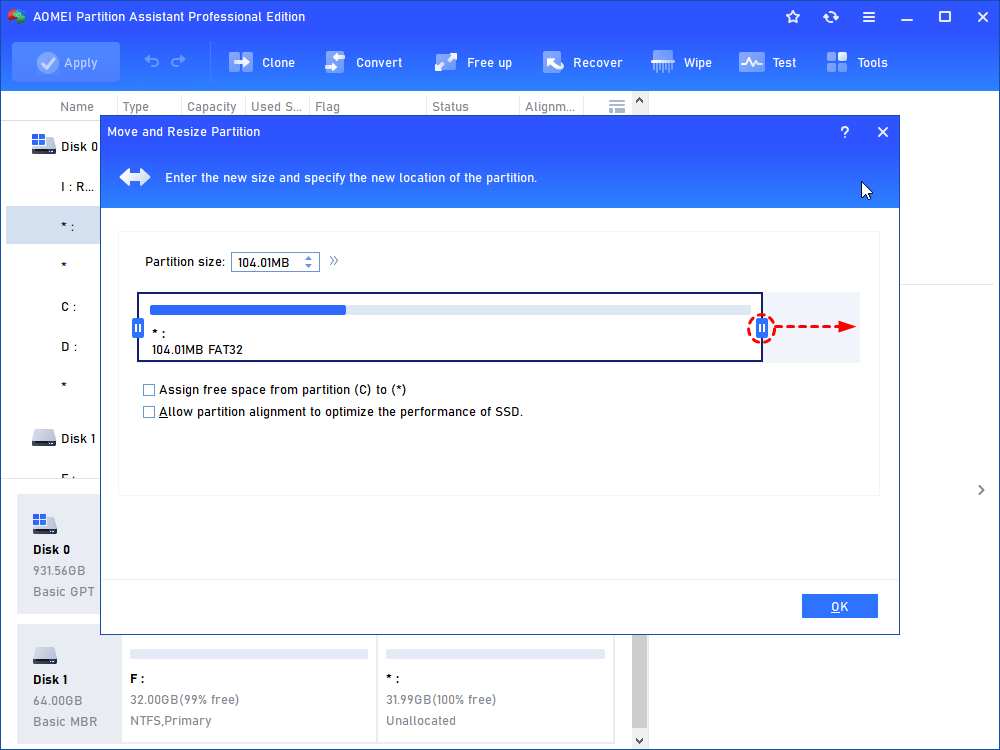Click the OK button
This screenshot has height=750, width=1000.
pos(839,606)
